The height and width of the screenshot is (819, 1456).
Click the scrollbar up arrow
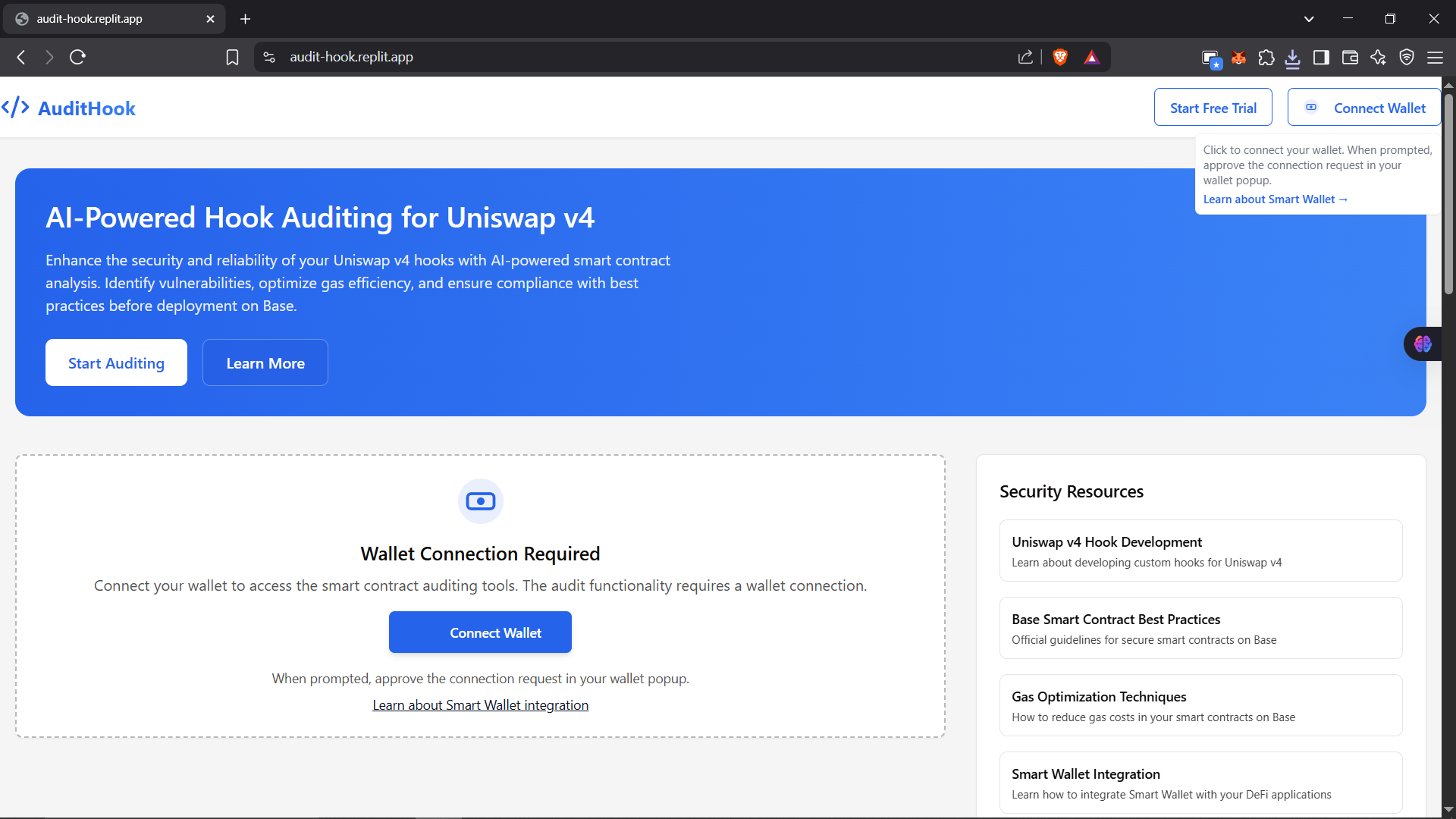[1448, 84]
